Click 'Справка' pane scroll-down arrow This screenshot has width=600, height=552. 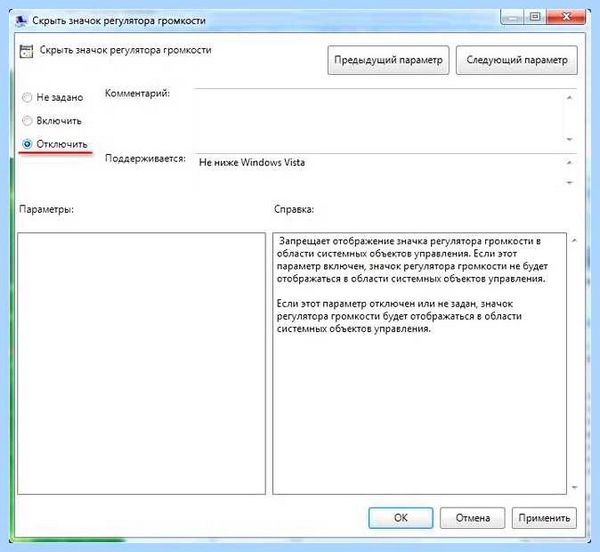pyautogui.click(x=574, y=487)
